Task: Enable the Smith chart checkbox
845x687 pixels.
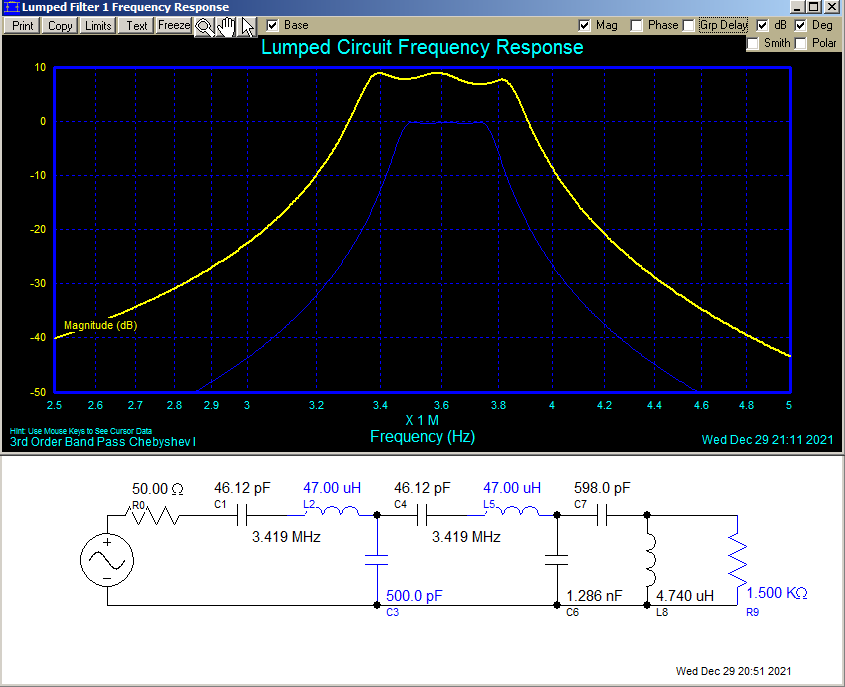Action: click(753, 43)
